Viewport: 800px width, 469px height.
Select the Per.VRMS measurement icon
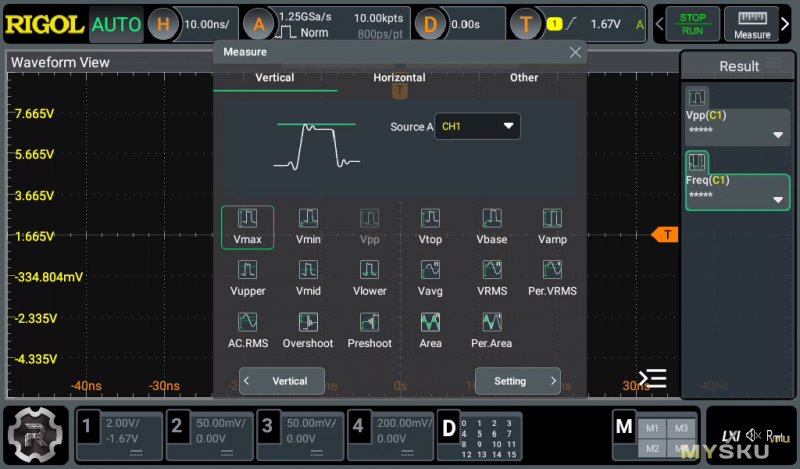(x=552, y=271)
